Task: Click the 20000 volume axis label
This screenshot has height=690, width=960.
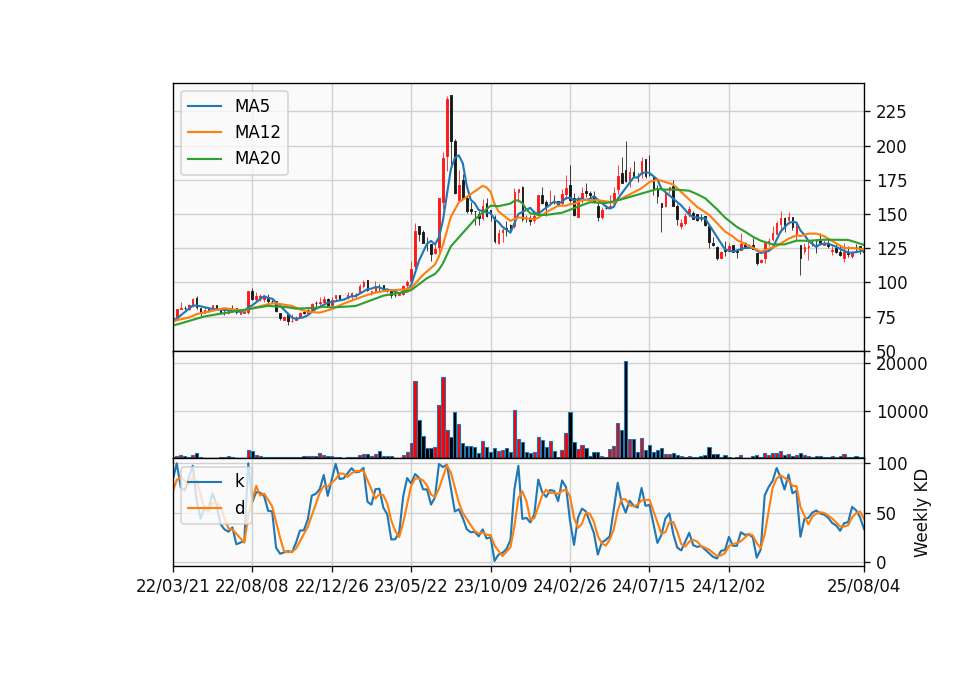Action: pos(902,364)
